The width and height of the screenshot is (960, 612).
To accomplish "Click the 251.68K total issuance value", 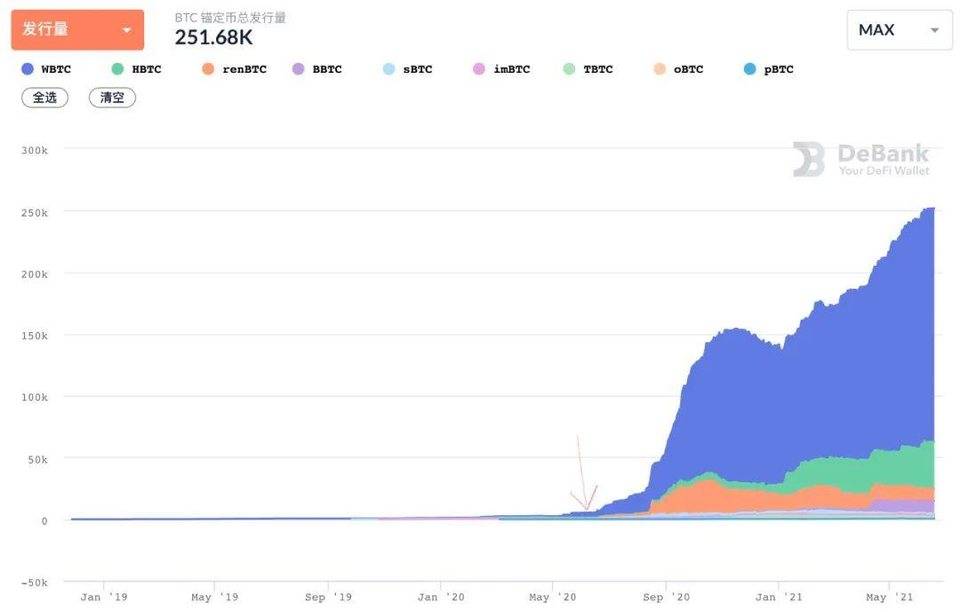I will pos(214,37).
